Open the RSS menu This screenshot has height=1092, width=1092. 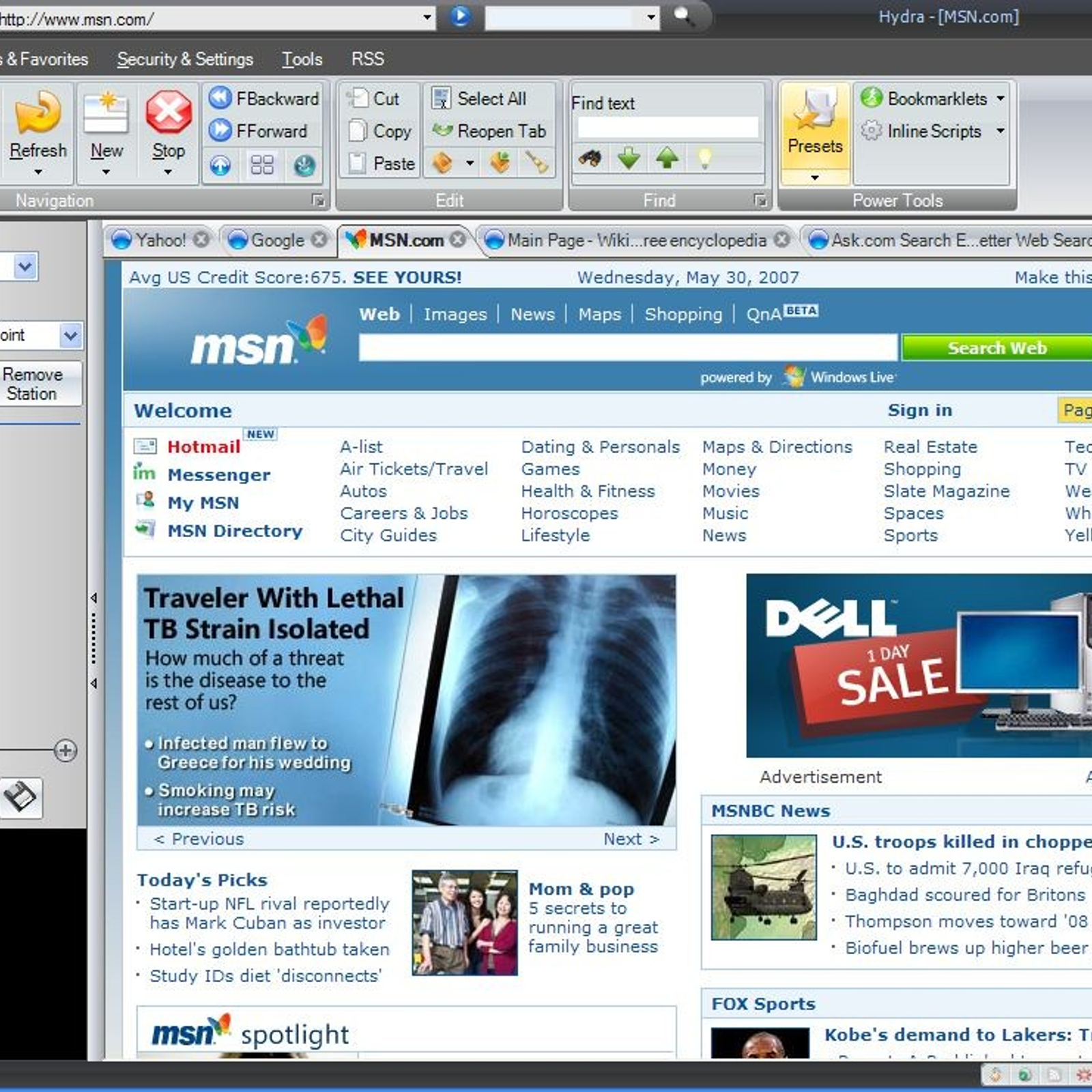368,59
